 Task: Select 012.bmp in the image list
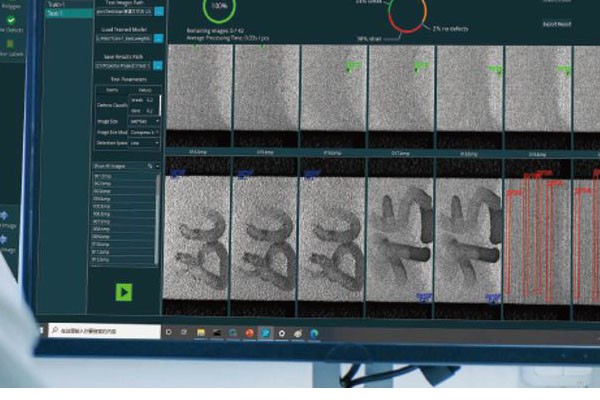(124, 260)
